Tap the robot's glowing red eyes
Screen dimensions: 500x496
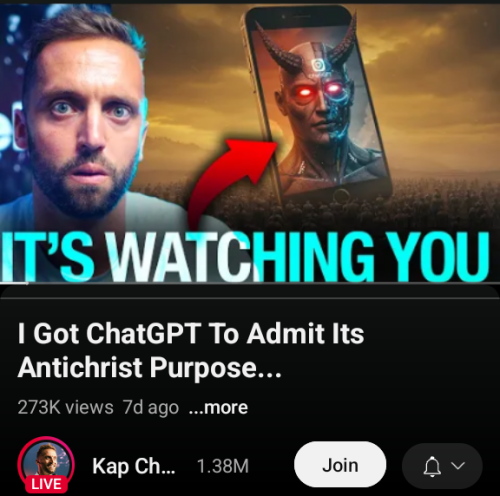(x=319, y=90)
